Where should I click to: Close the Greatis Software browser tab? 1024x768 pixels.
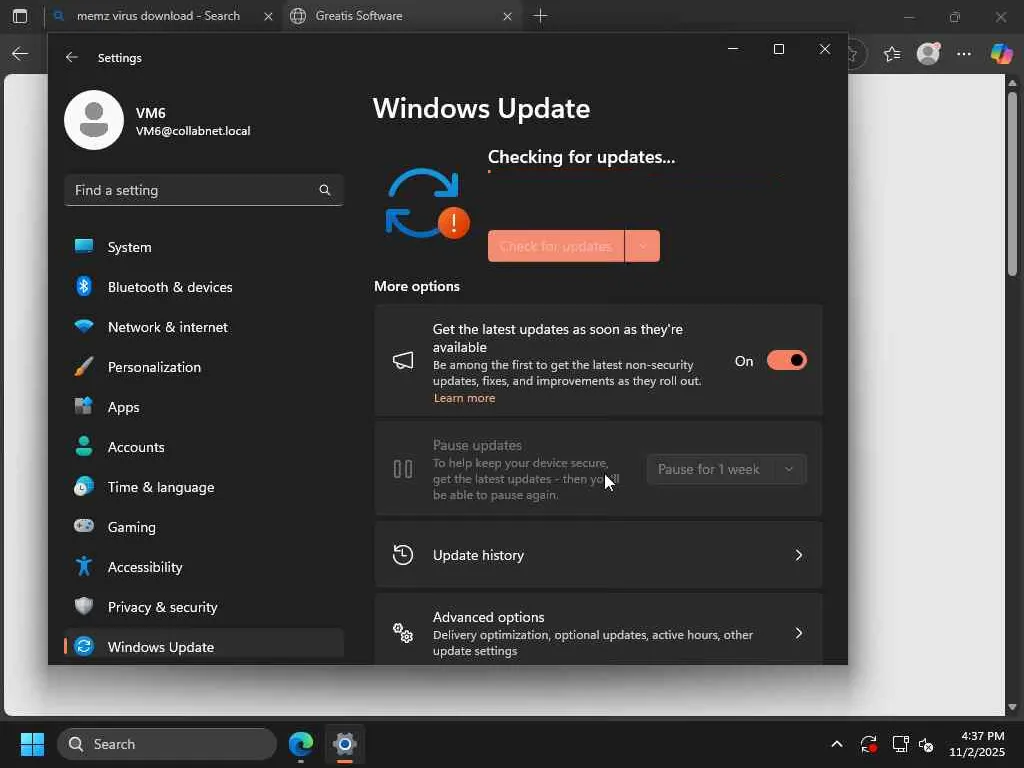507,16
